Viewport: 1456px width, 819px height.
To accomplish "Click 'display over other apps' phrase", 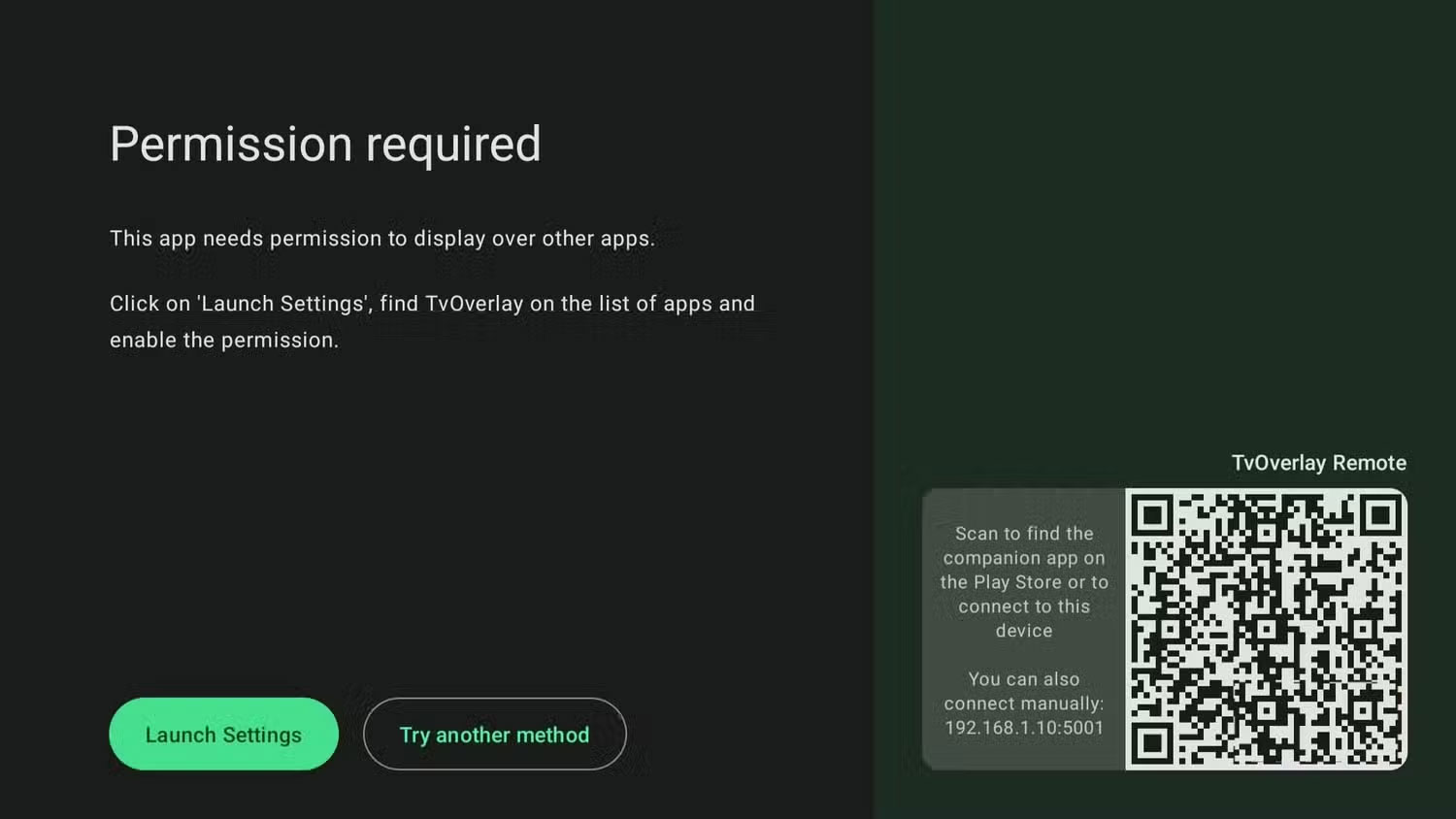I will point(534,239).
